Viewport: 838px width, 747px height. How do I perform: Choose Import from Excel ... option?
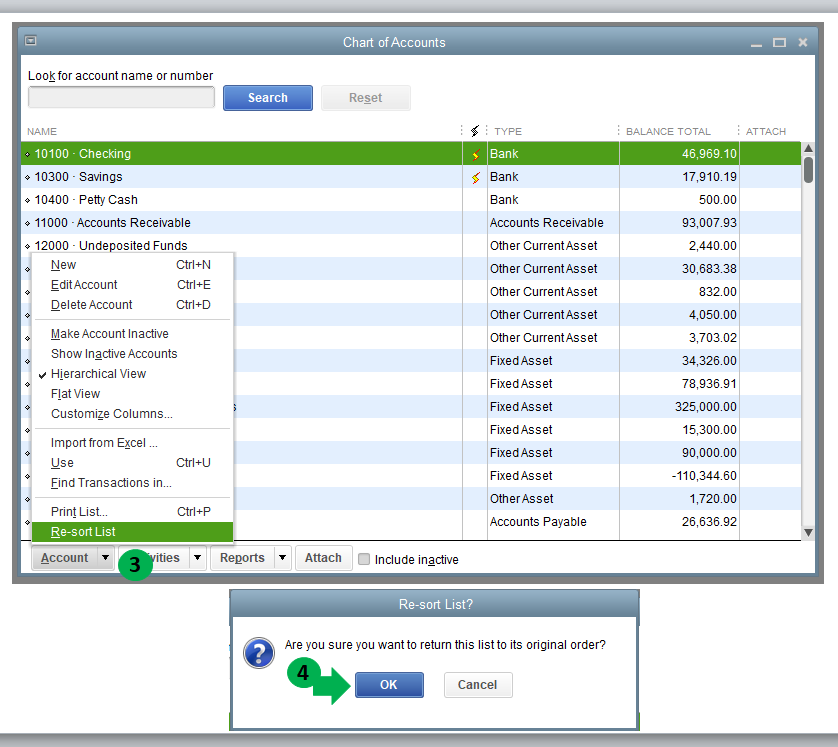pos(133,443)
